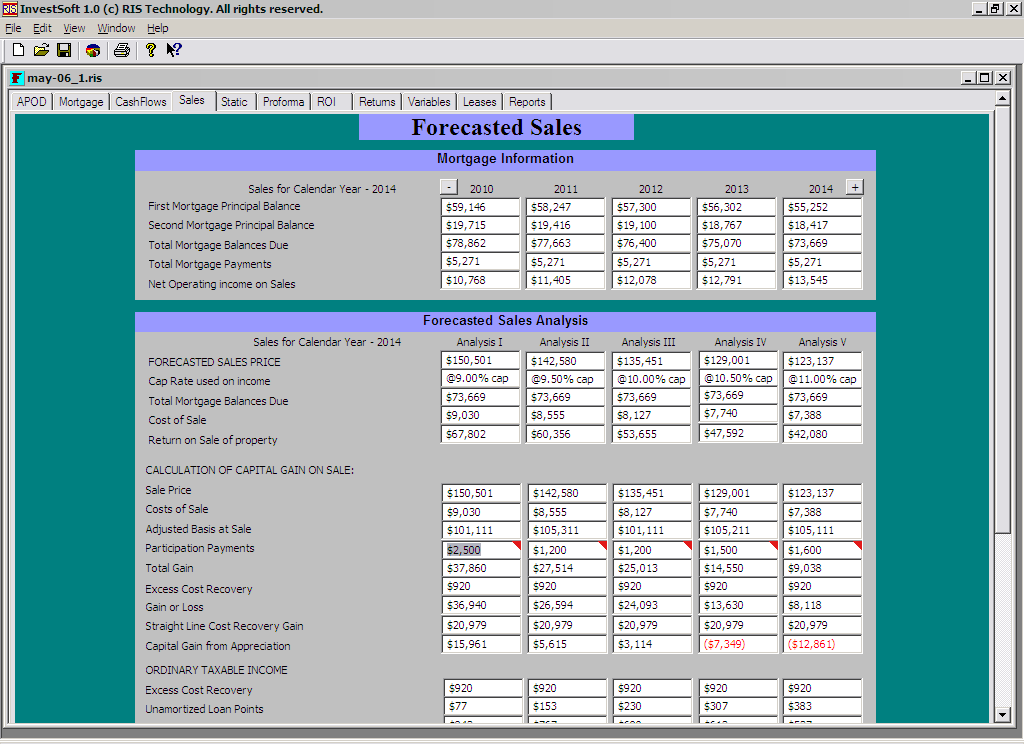Click Total Gain value $37,860

[481, 568]
